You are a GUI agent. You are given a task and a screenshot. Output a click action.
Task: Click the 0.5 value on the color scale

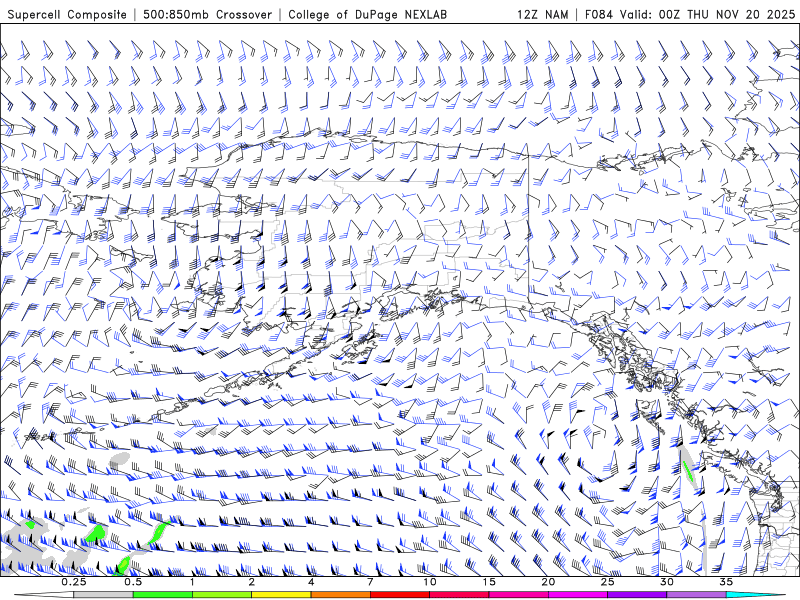pyautogui.click(x=133, y=582)
